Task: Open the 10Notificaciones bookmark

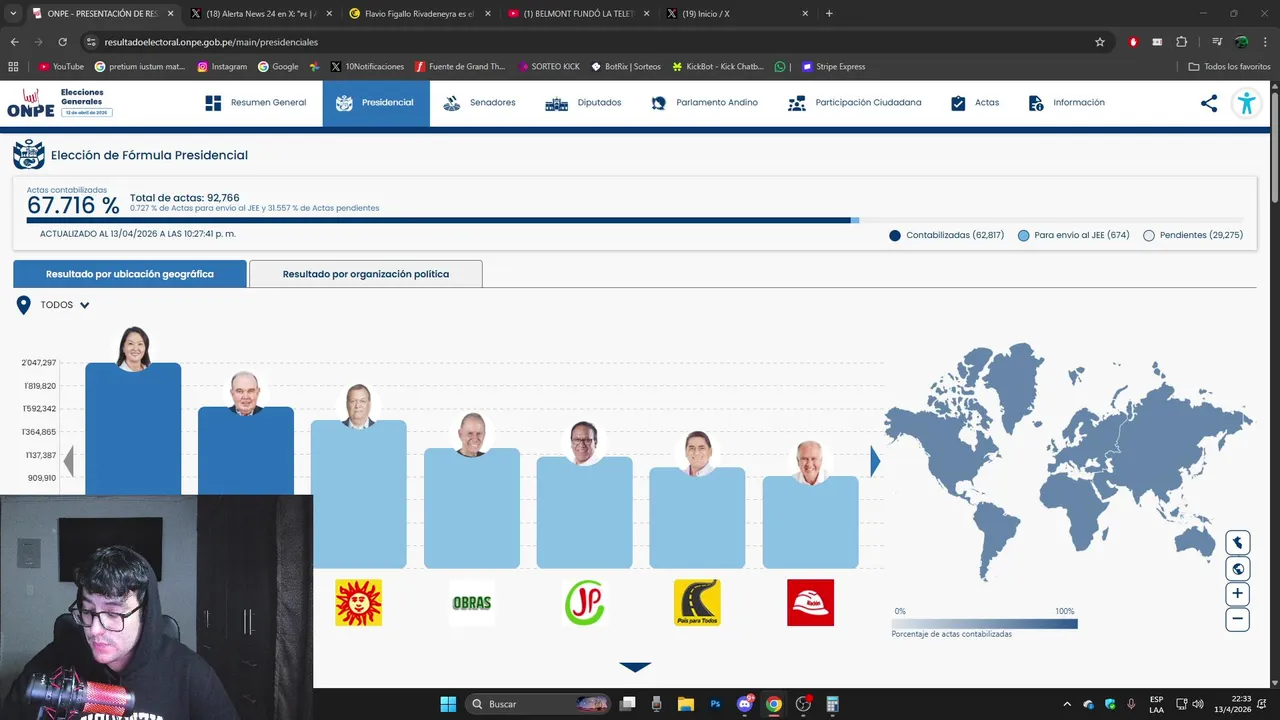Action: coord(367,67)
